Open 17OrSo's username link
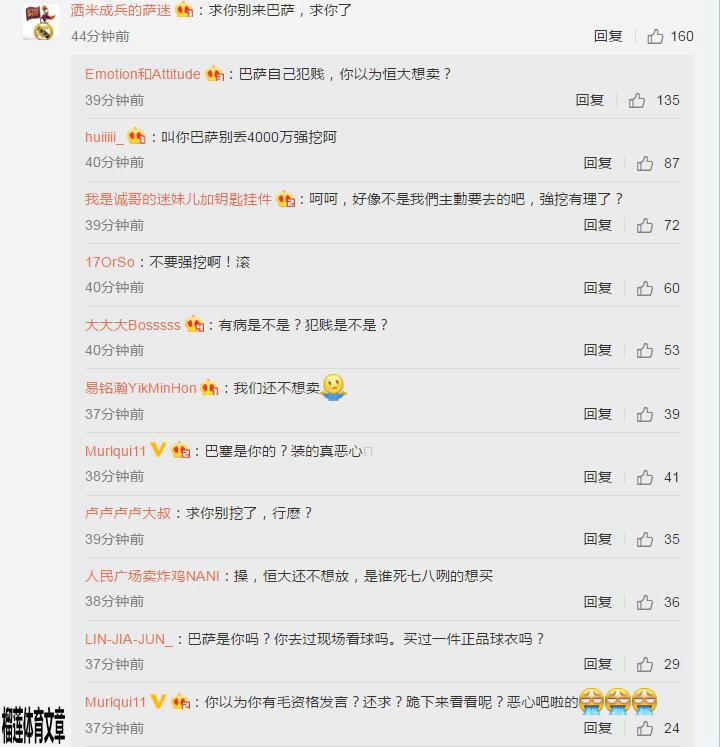The height and width of the screenshot is (747, 720). 110,262
